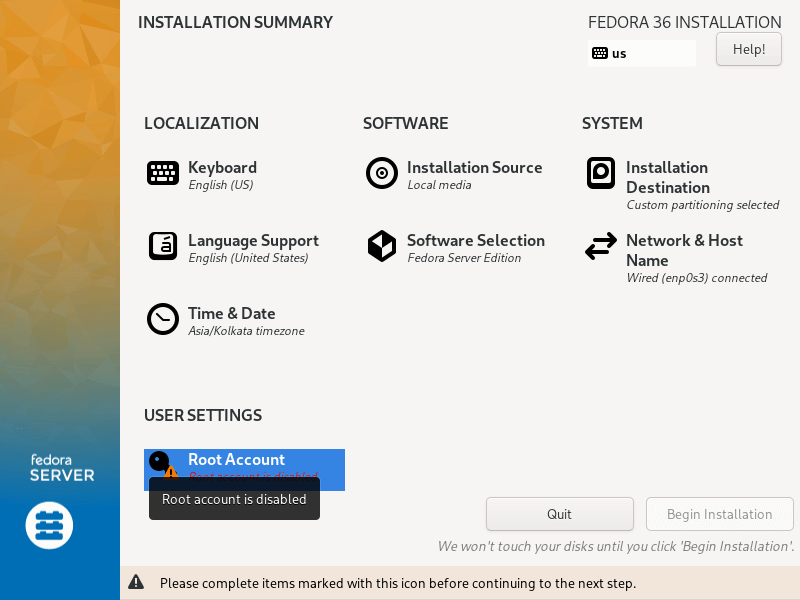Click the Time & Date clock icon
The image size is (800, 600).
click(x=163, y=319)
